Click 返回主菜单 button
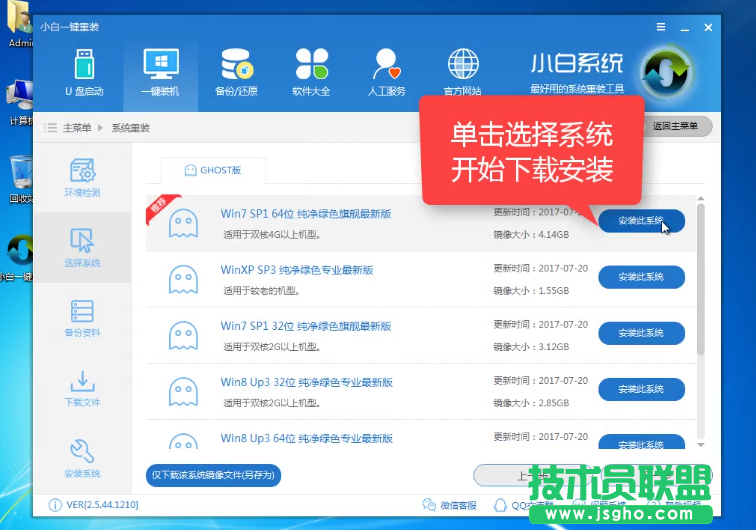This screenshot has width=756, height=530. coord(675,126)
